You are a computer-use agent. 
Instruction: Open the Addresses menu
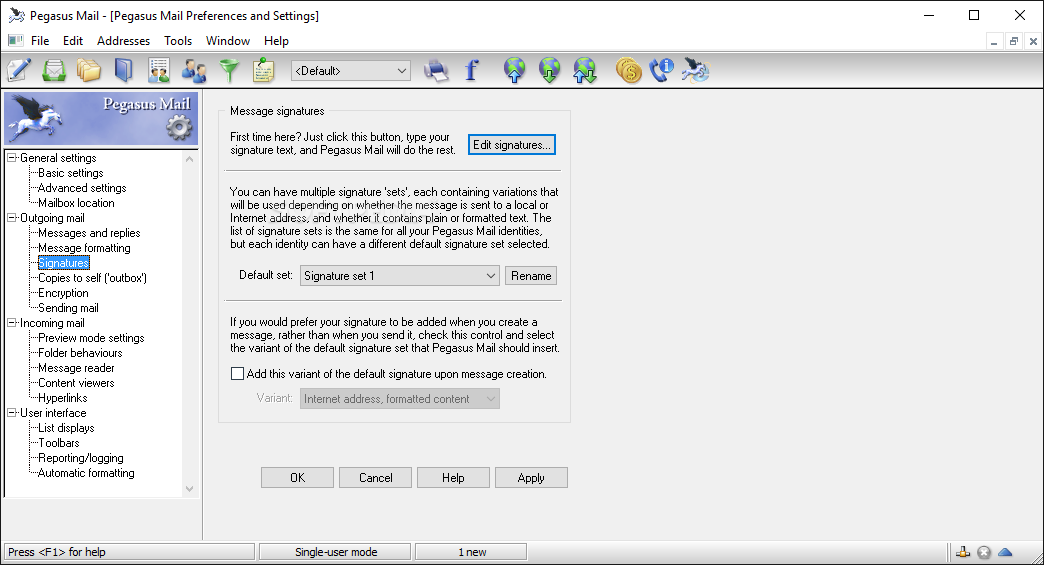pos(123,41)
